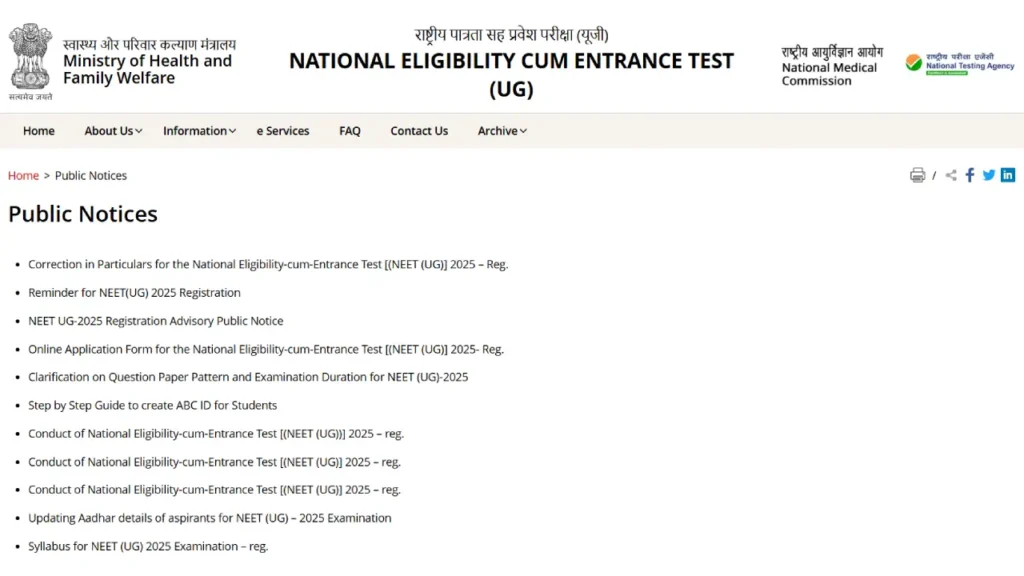Viewport: 1024px width, 576px height.
Task: Share page via the LinkedIn icon
Action: [1008, 174]
